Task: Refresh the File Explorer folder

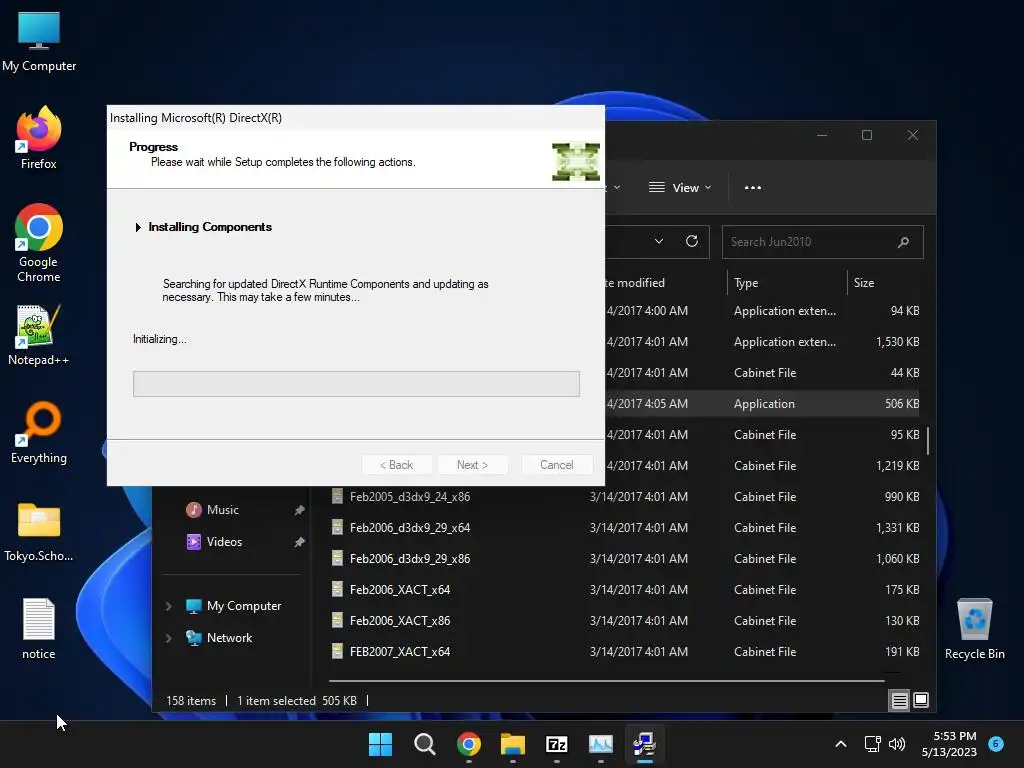Action: 692,242
